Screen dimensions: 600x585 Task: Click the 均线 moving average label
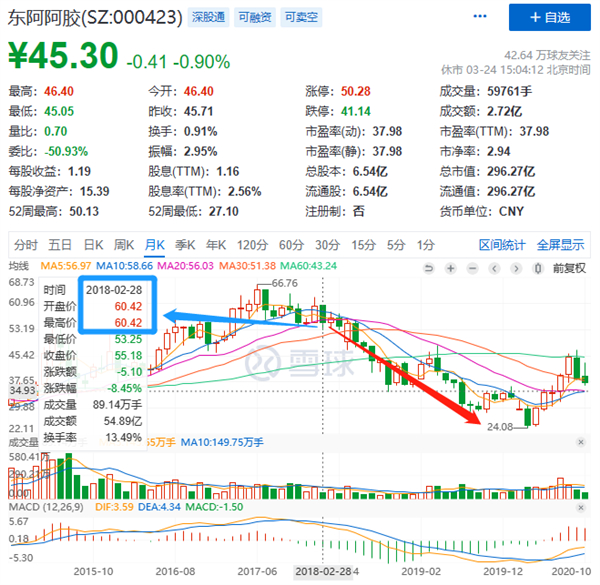pyautogui.click(x=19, y=266)
